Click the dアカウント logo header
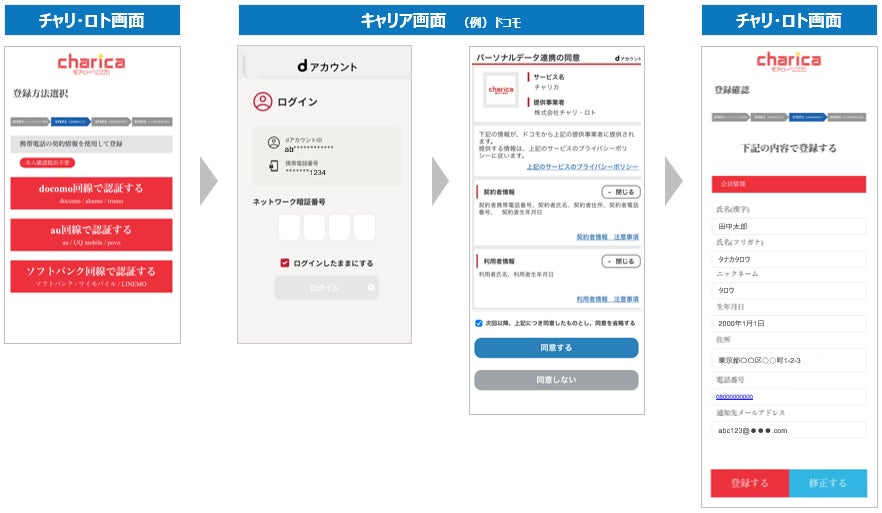The width and height of the screenshot is (882, 513). 327,66
